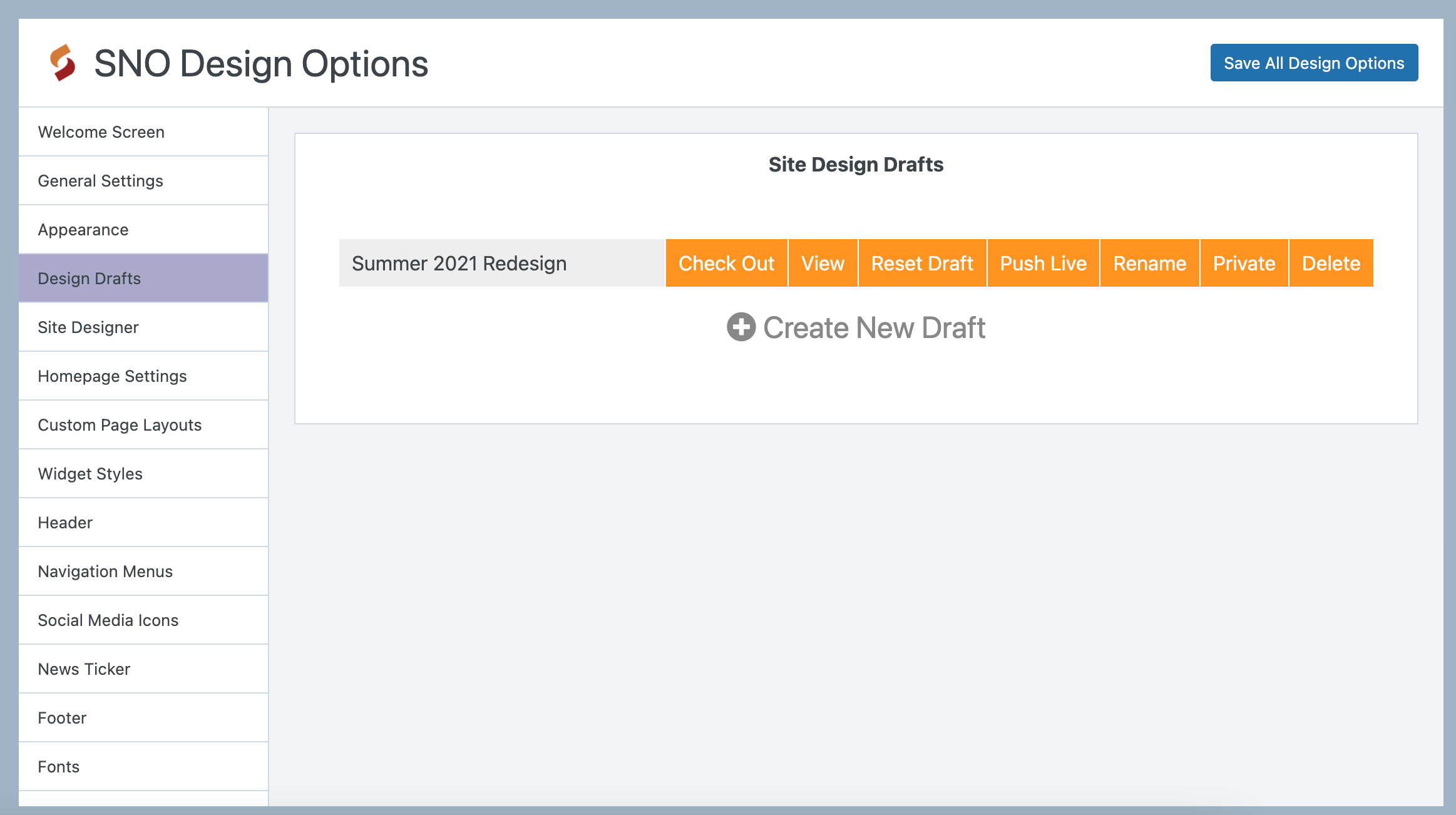The image size is (1456, 815).
Task: Open the Header settings section
Action: 143,523
